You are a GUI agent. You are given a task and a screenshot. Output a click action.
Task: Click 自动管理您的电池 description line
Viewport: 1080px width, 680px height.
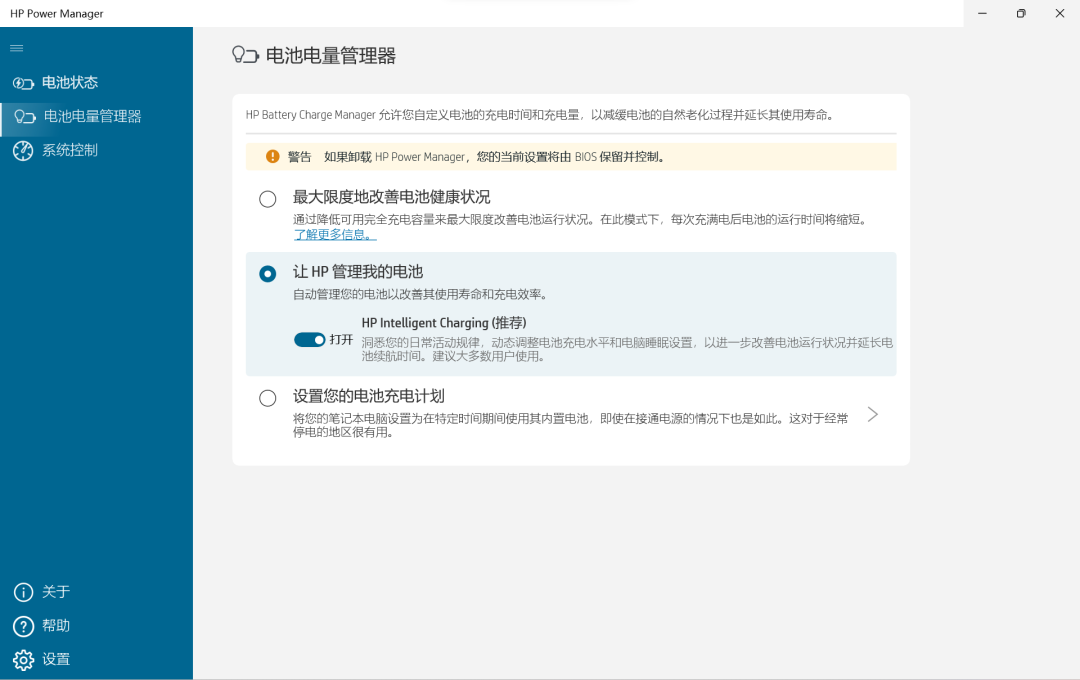point(421,294)
